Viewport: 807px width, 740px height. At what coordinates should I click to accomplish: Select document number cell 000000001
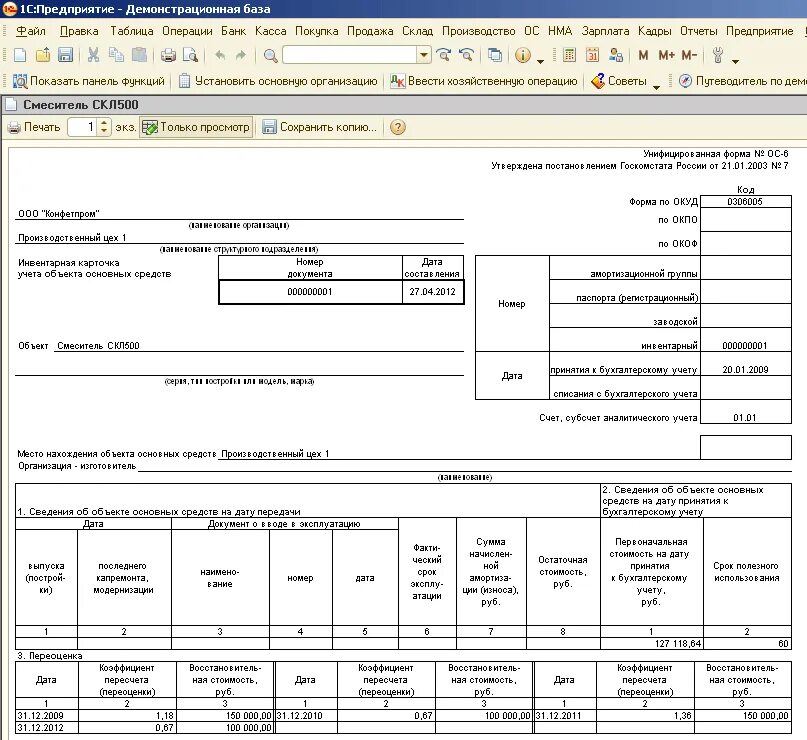(310, 292)
